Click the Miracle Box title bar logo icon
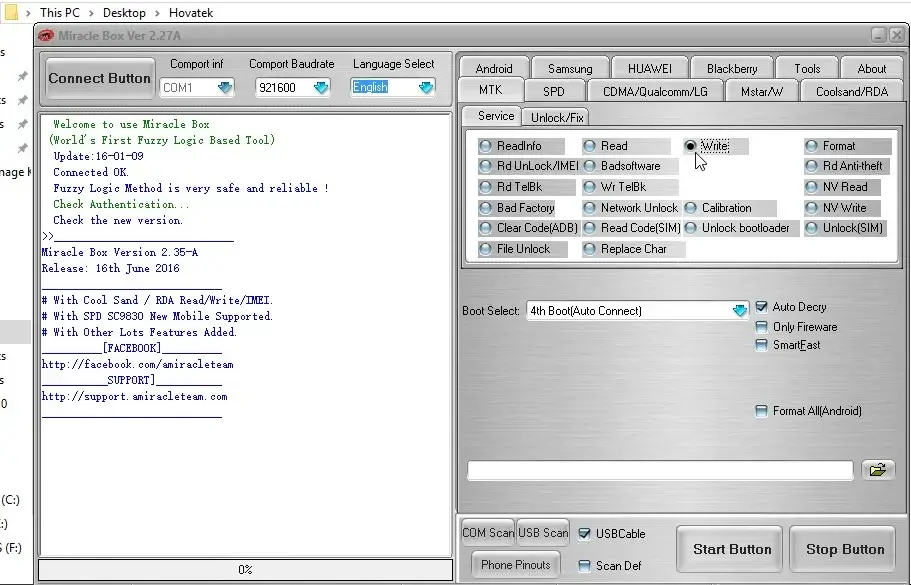 tap(46, 36)
